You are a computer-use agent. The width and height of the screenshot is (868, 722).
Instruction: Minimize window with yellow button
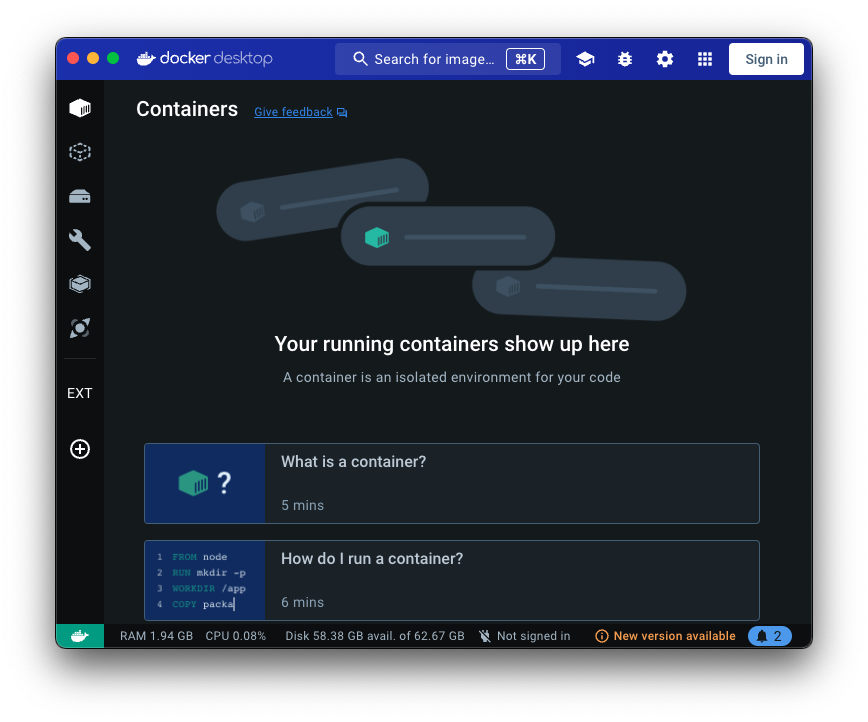[x=93, y=58]
